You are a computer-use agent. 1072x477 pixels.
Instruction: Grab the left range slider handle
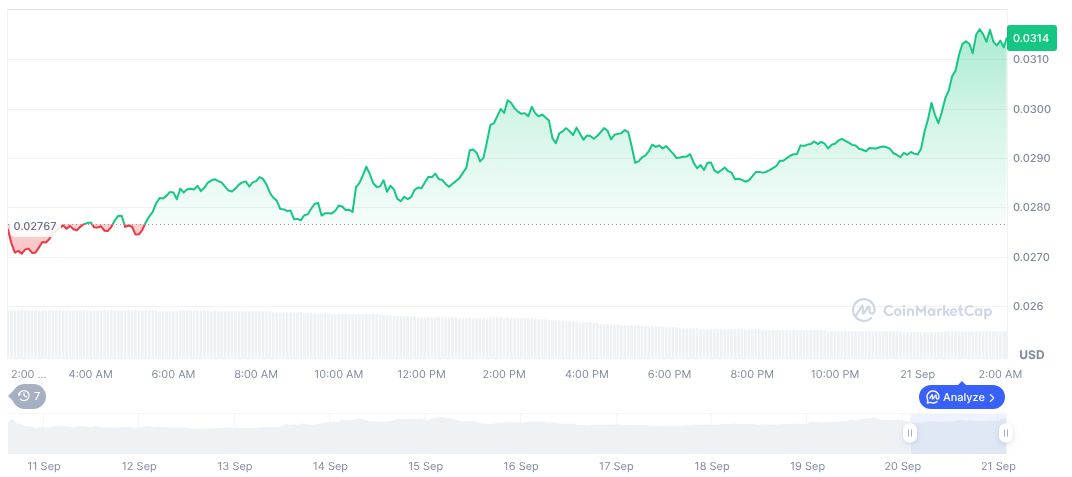click(x=910, y=433)
